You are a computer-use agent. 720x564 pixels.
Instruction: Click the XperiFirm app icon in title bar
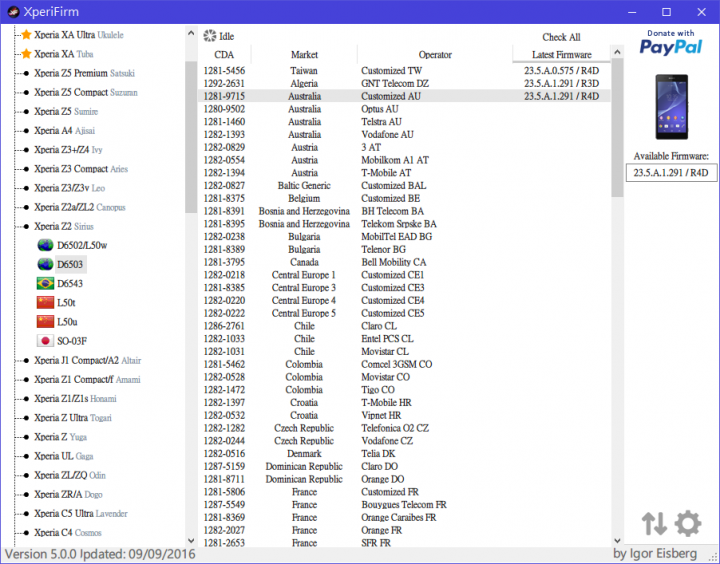click(x=13, y=11)
